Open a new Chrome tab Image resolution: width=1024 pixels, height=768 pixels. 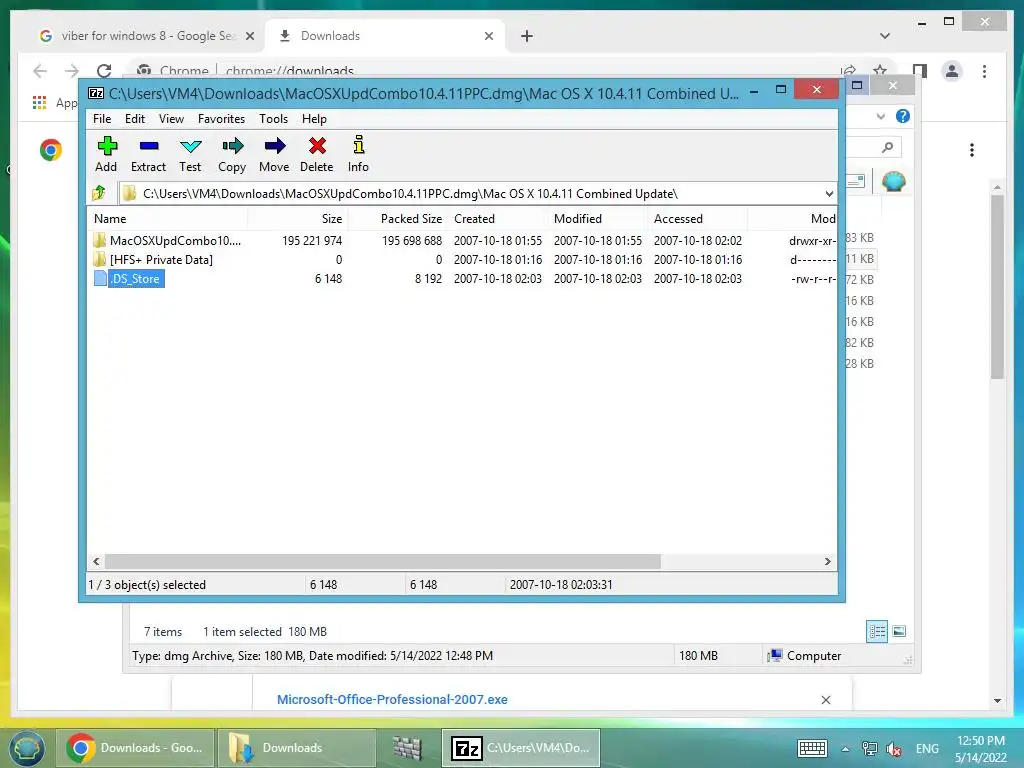click(x=527, y=36)
